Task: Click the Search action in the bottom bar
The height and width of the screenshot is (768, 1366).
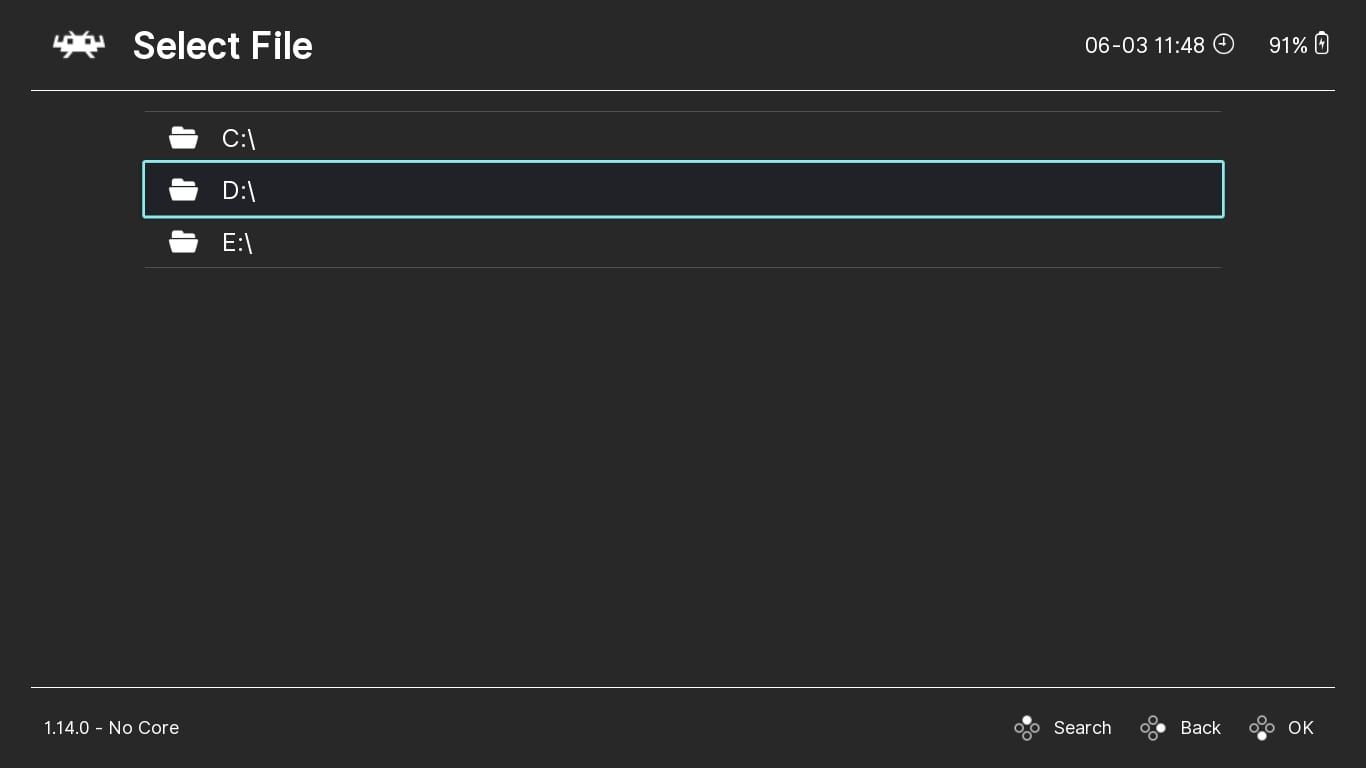Action: pos(1082,728)
